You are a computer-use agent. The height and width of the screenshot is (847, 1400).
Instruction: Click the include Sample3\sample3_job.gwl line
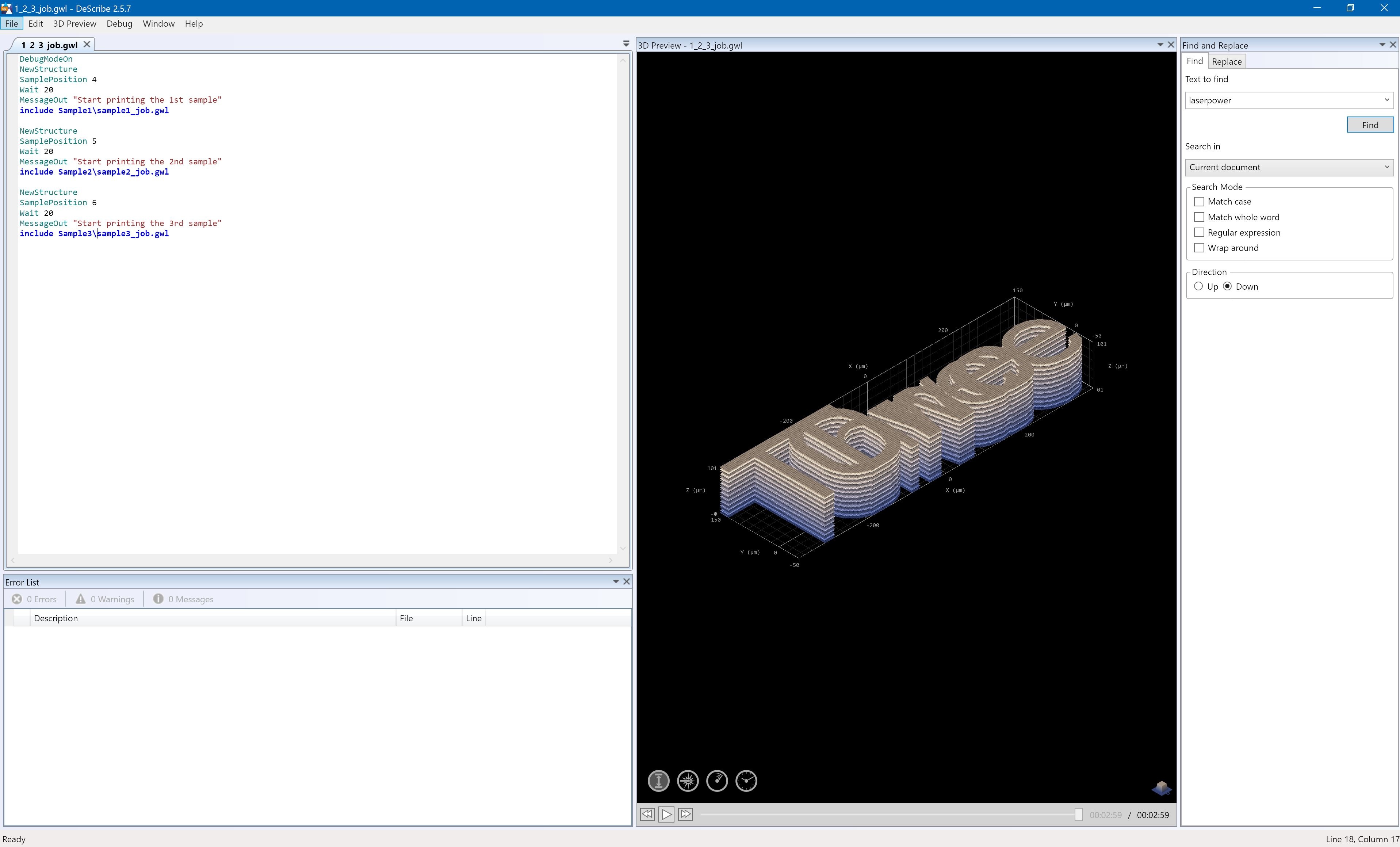pyautogui.click(x=94, y=234)
